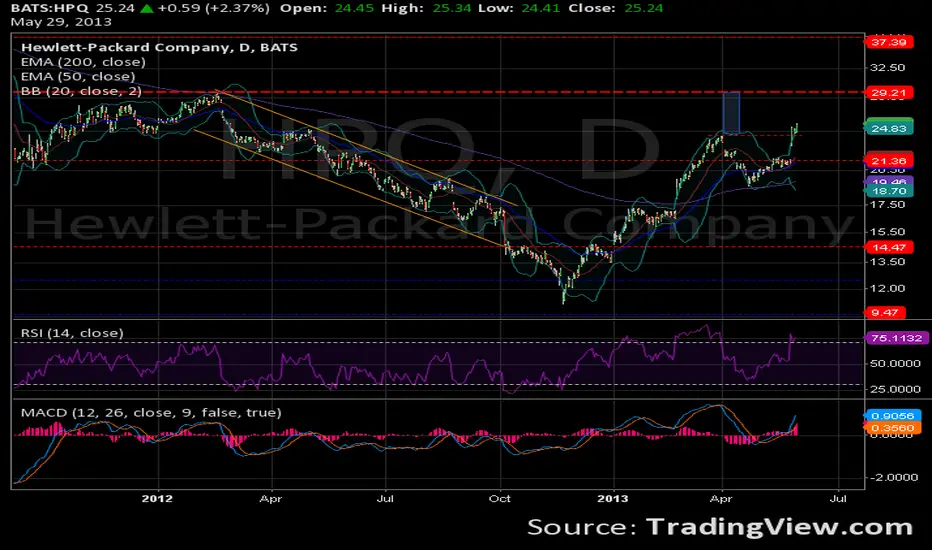Click the Jul label at axis end

(838, 498)
